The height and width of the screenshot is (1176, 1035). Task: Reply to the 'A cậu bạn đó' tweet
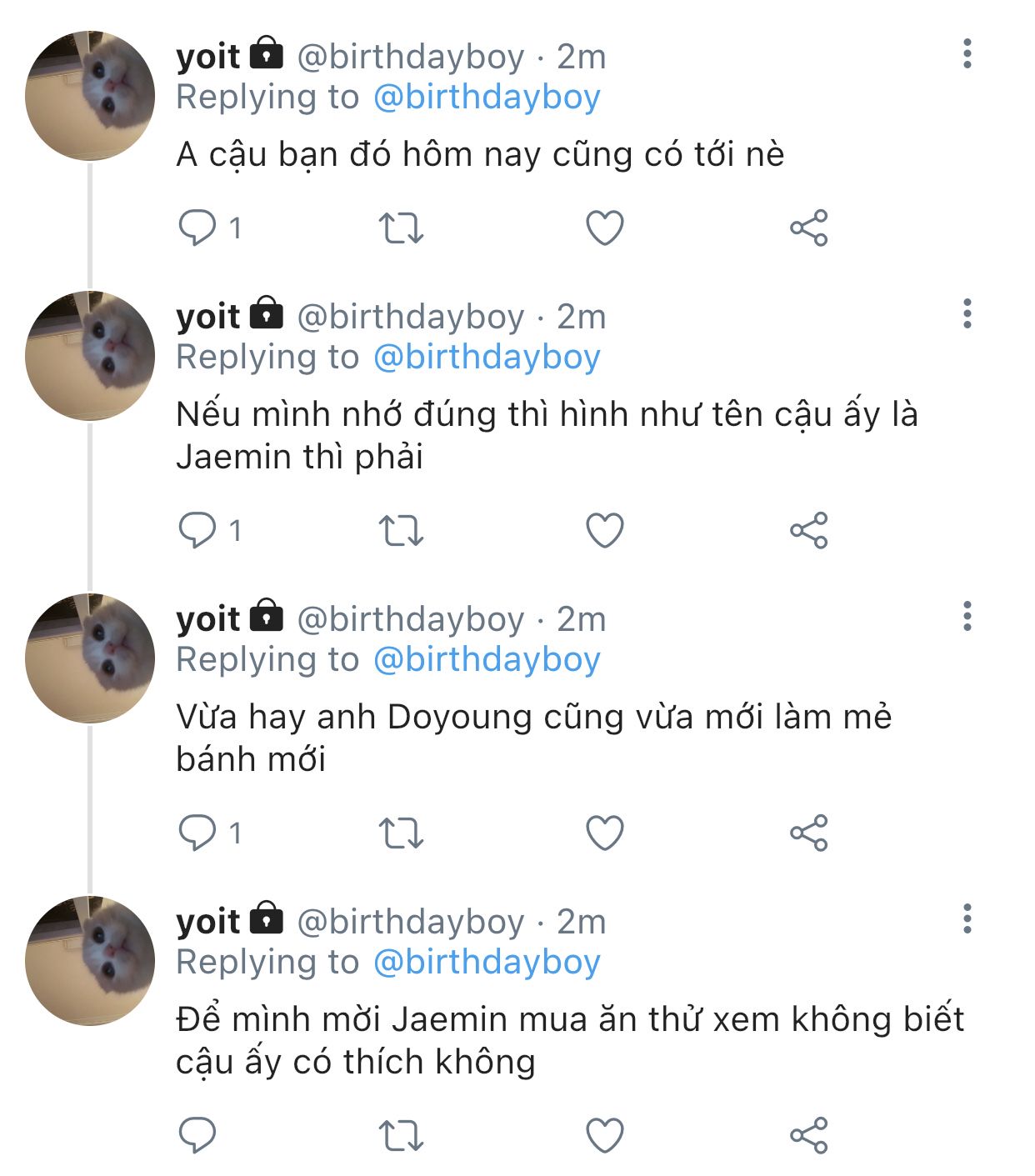click(197, 228)
